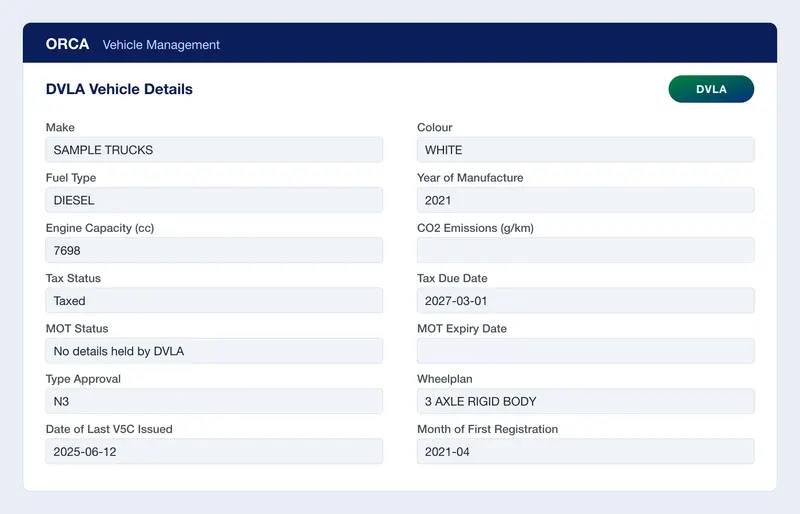Click the Type Approval field showing N3
The width and height of the screenshot is (800, 514).
point(214,401)
